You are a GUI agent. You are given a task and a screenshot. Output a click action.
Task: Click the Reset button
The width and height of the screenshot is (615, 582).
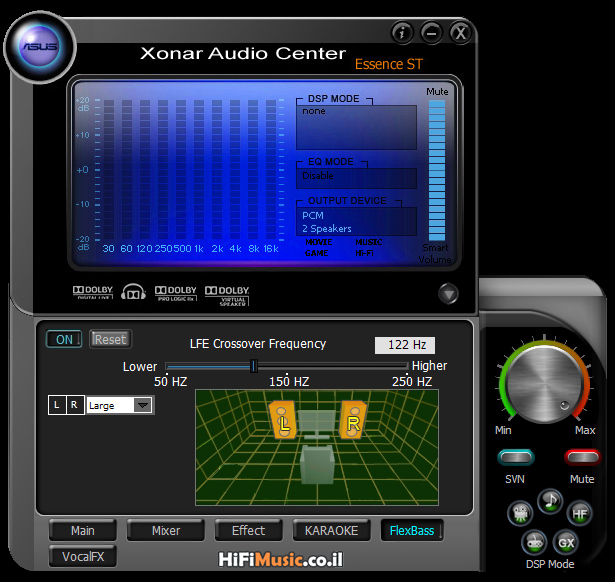click(110, 339)
